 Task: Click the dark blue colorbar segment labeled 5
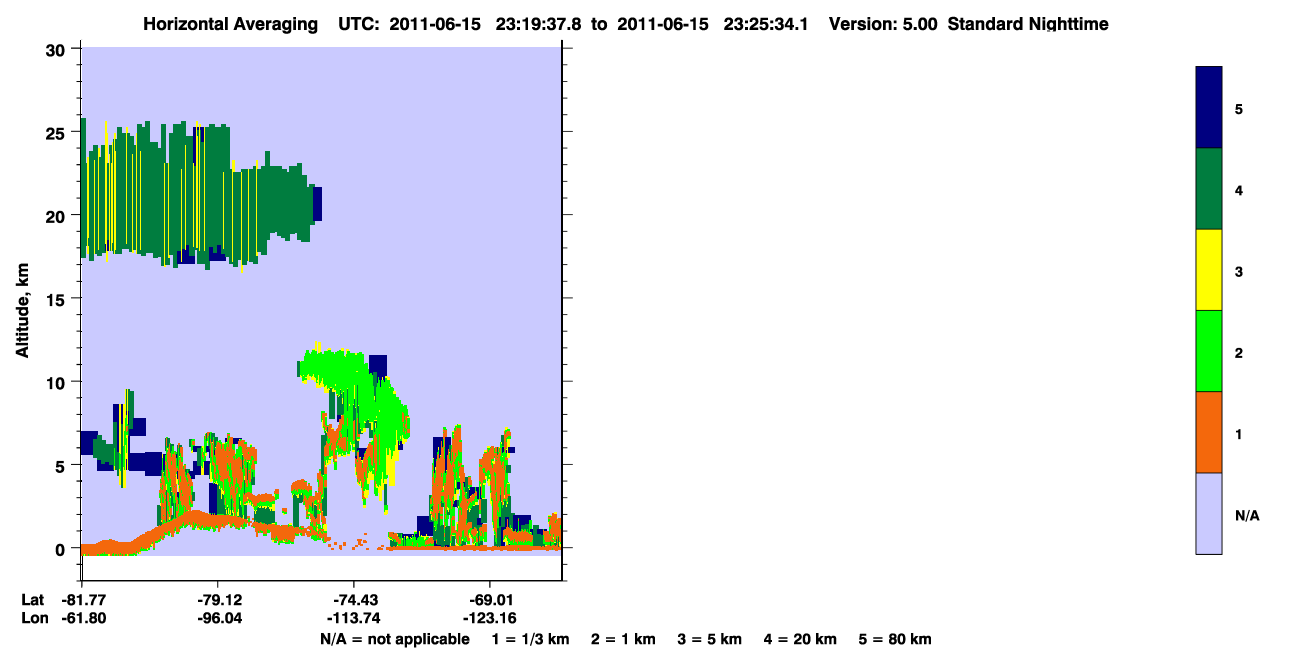coord(1209,107)
